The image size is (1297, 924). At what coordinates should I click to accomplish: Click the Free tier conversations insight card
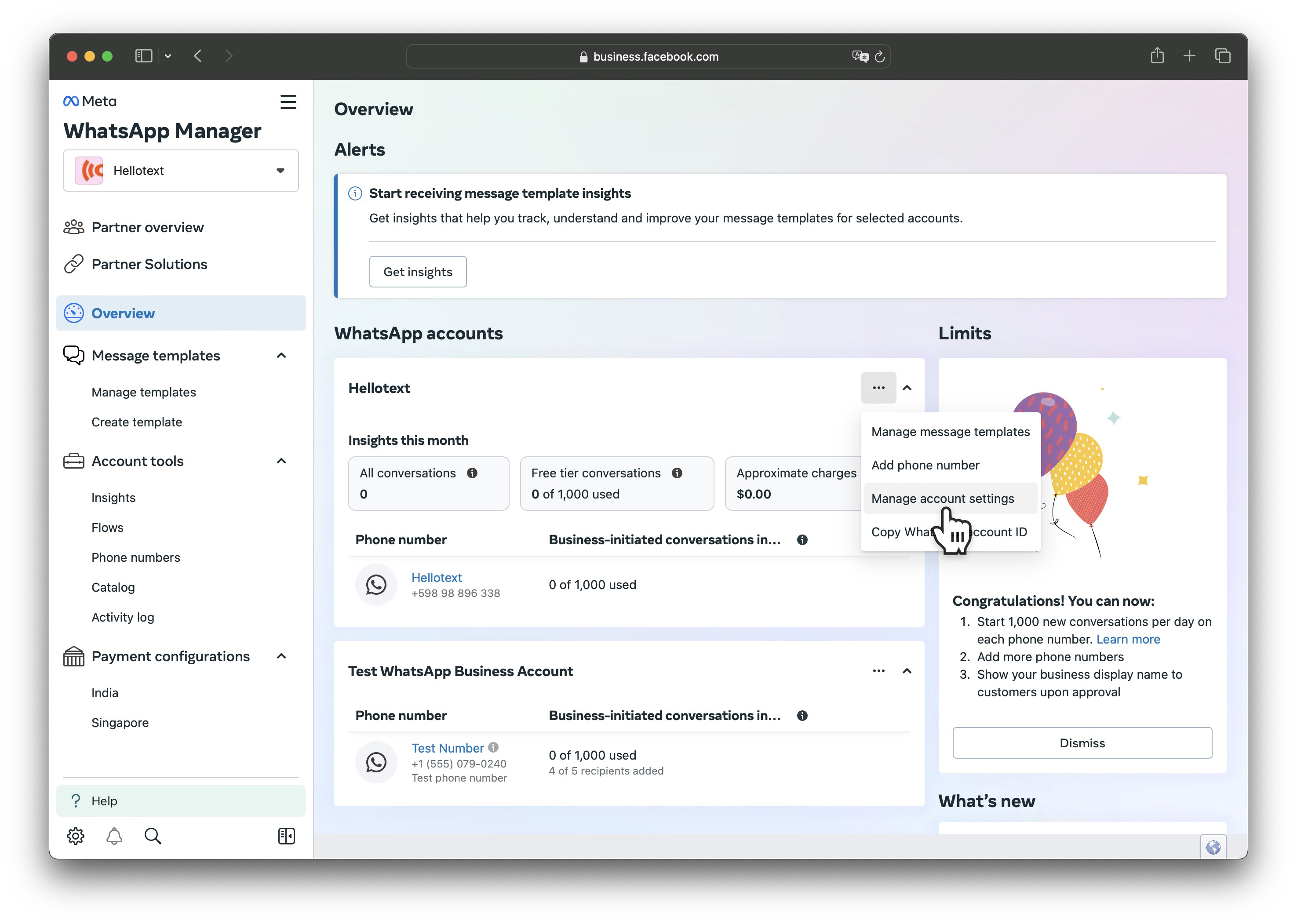pyautogui.click(x=617, y=484)
